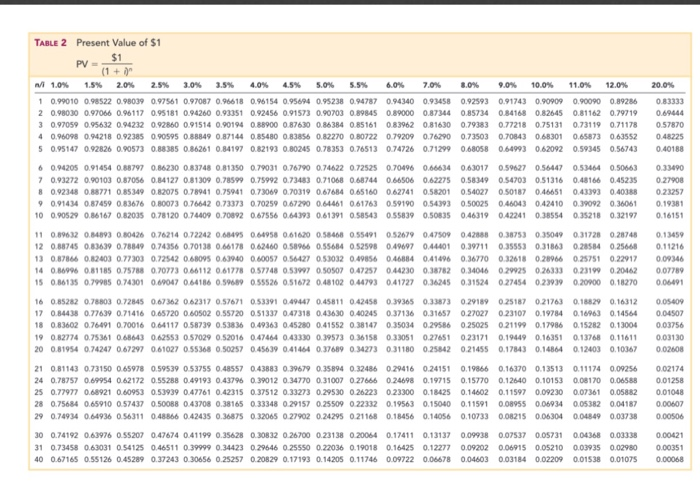Click value 0.78803 in the 1.5% column
Viewport: 700px width, 489px height.
pyautogui.click(x=98, y=302)
